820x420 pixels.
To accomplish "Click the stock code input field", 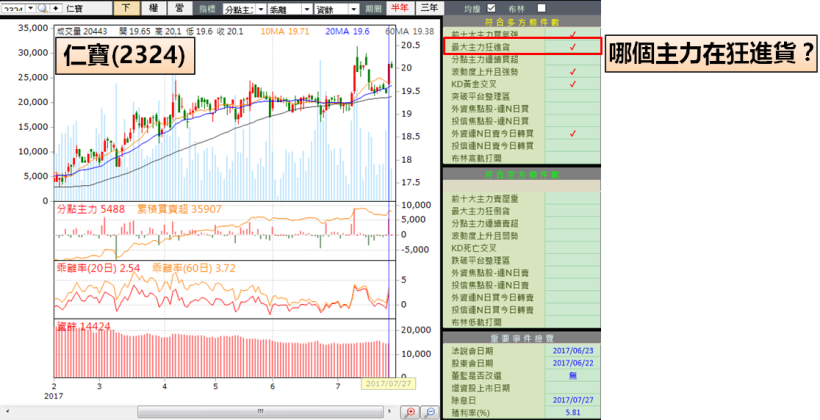I will tap(13, 8).
